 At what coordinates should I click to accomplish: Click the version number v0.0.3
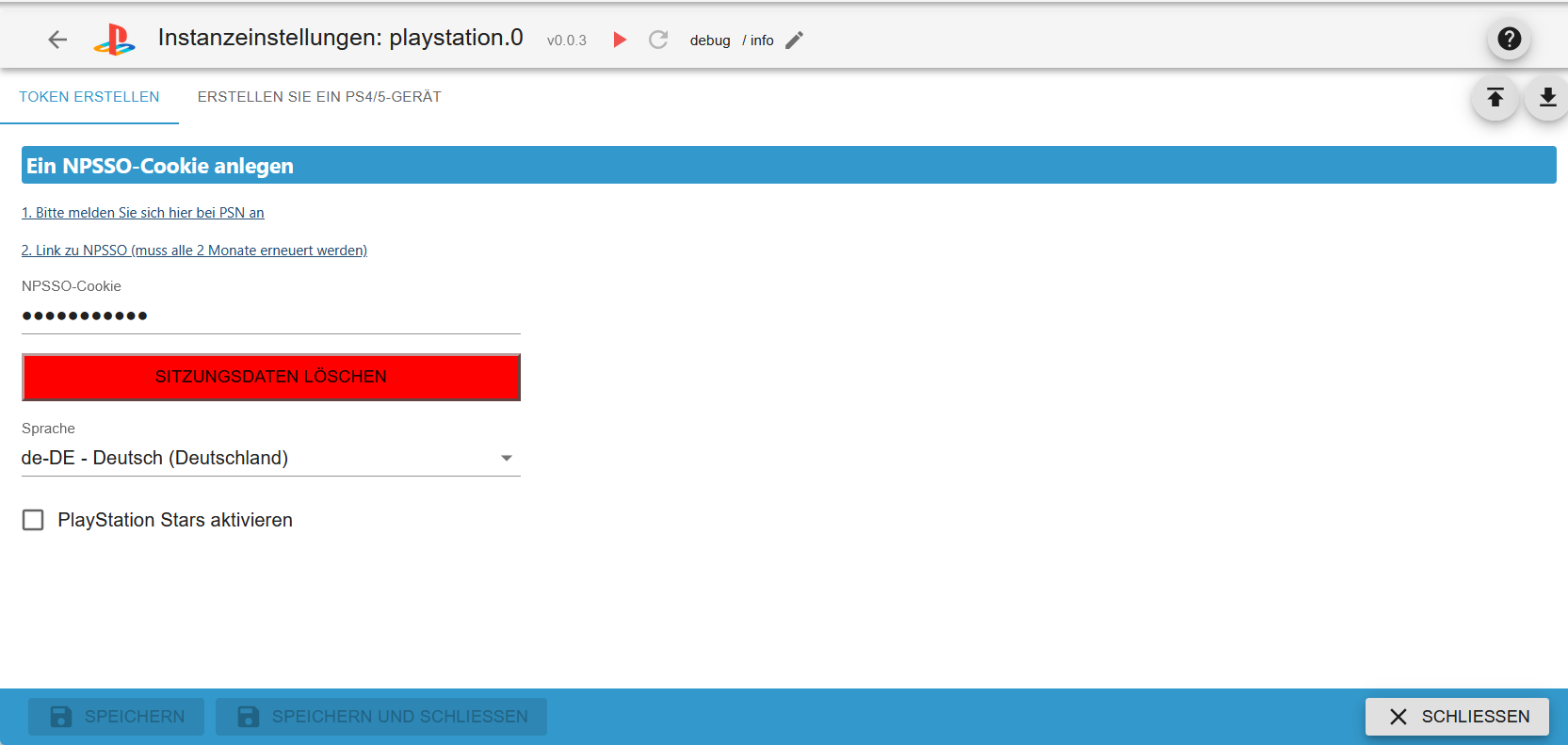[567, 40]
